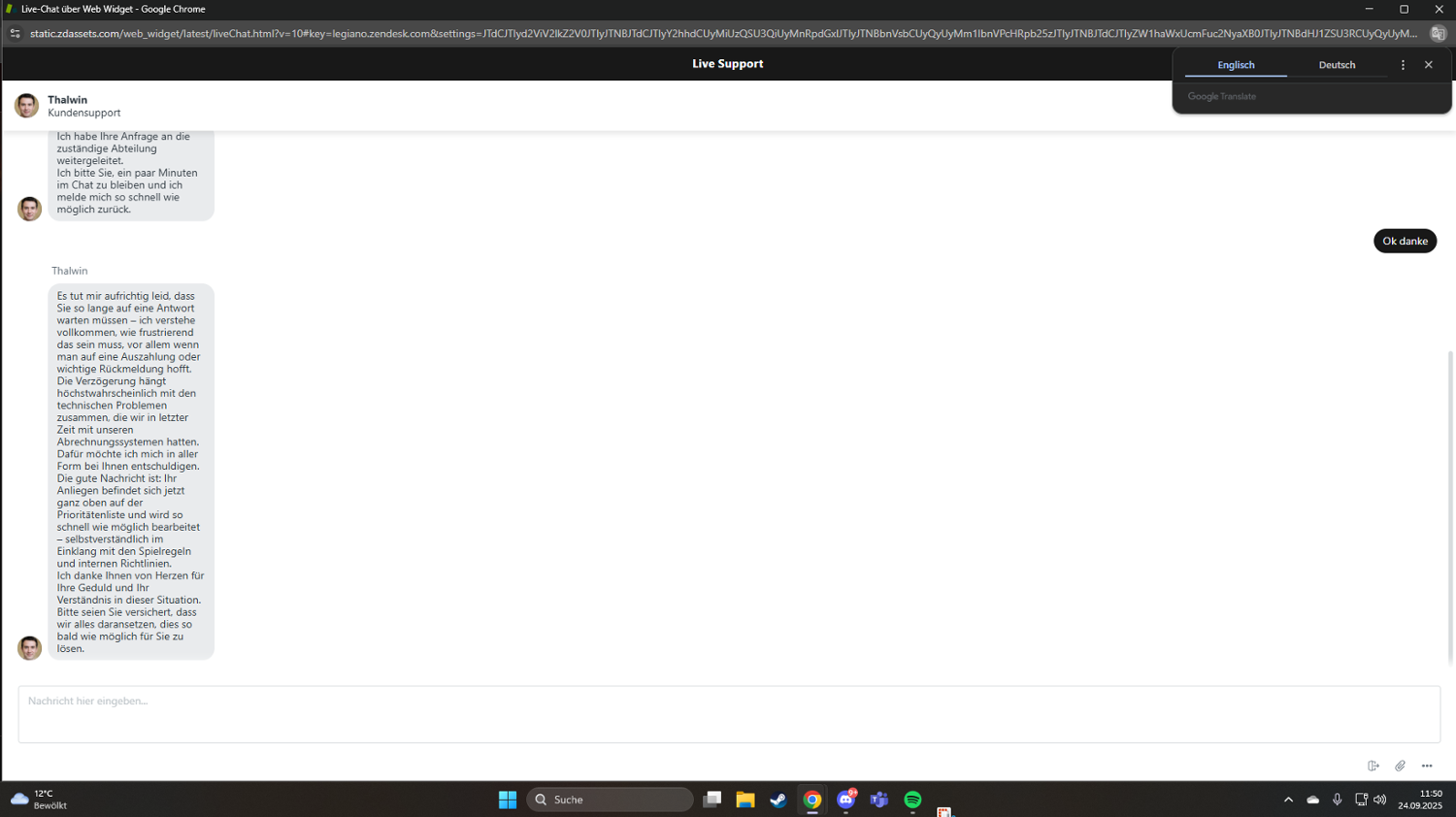Open Spotify from the taskbar
The image size is (1456, 817).
tap(912, 800)
